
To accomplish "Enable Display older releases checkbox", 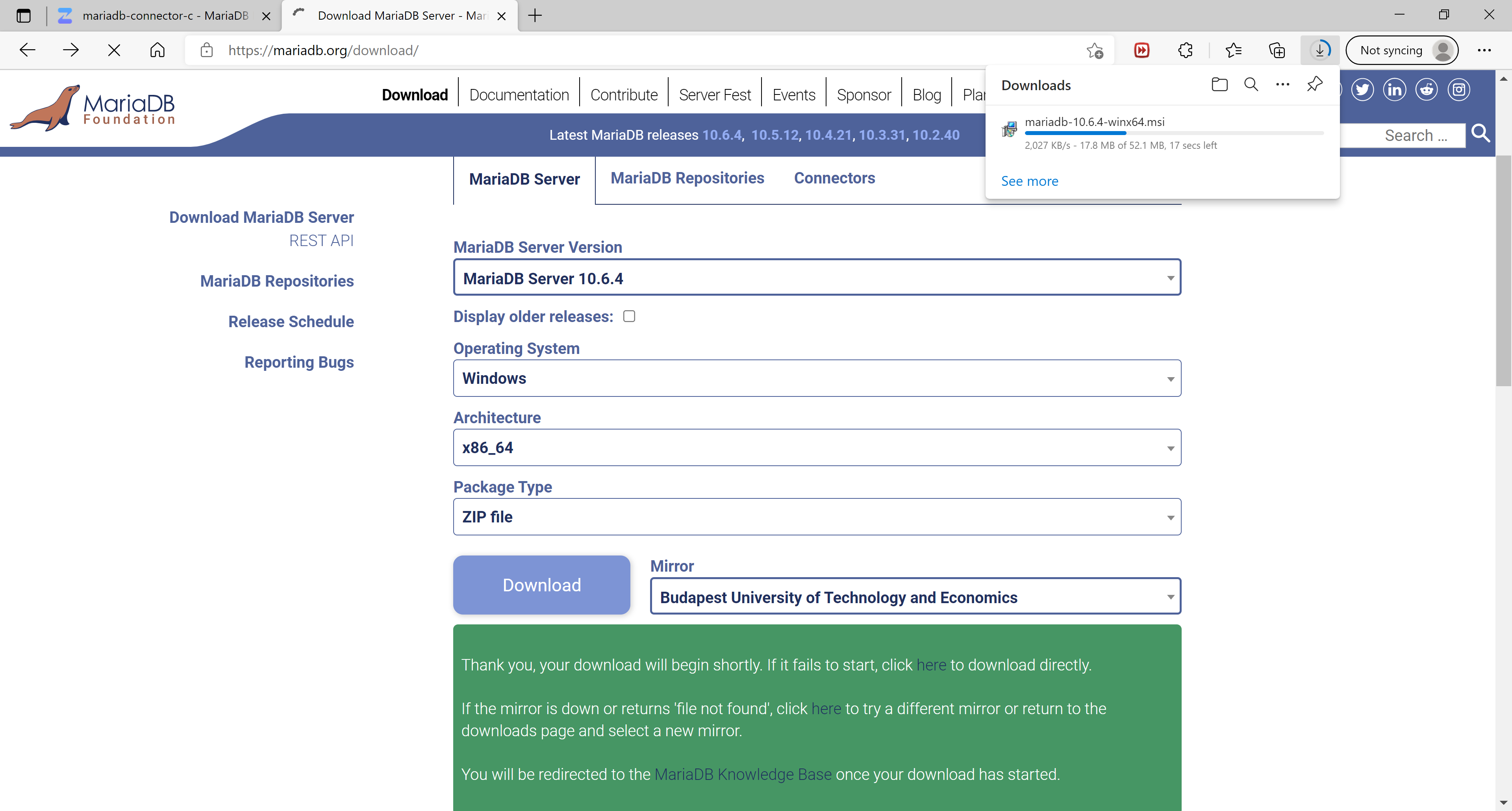I will 629,316.
